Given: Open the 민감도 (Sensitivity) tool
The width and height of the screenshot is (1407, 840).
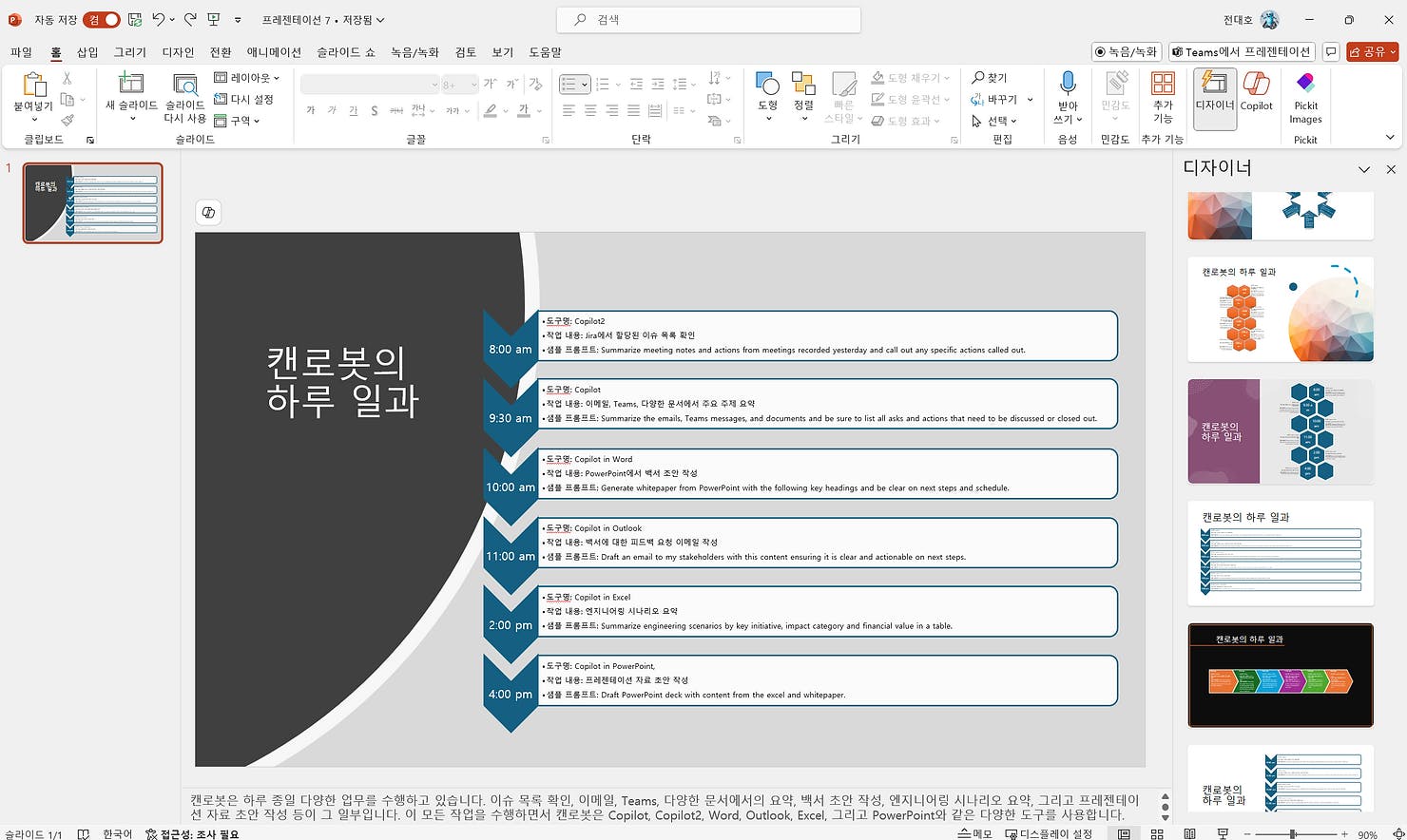Looking at the screenshot, I should pos(1114,95).
